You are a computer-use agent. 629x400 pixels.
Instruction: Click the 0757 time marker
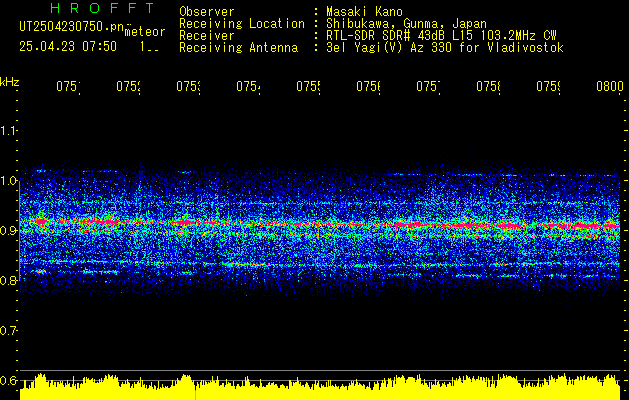[428, 87]
